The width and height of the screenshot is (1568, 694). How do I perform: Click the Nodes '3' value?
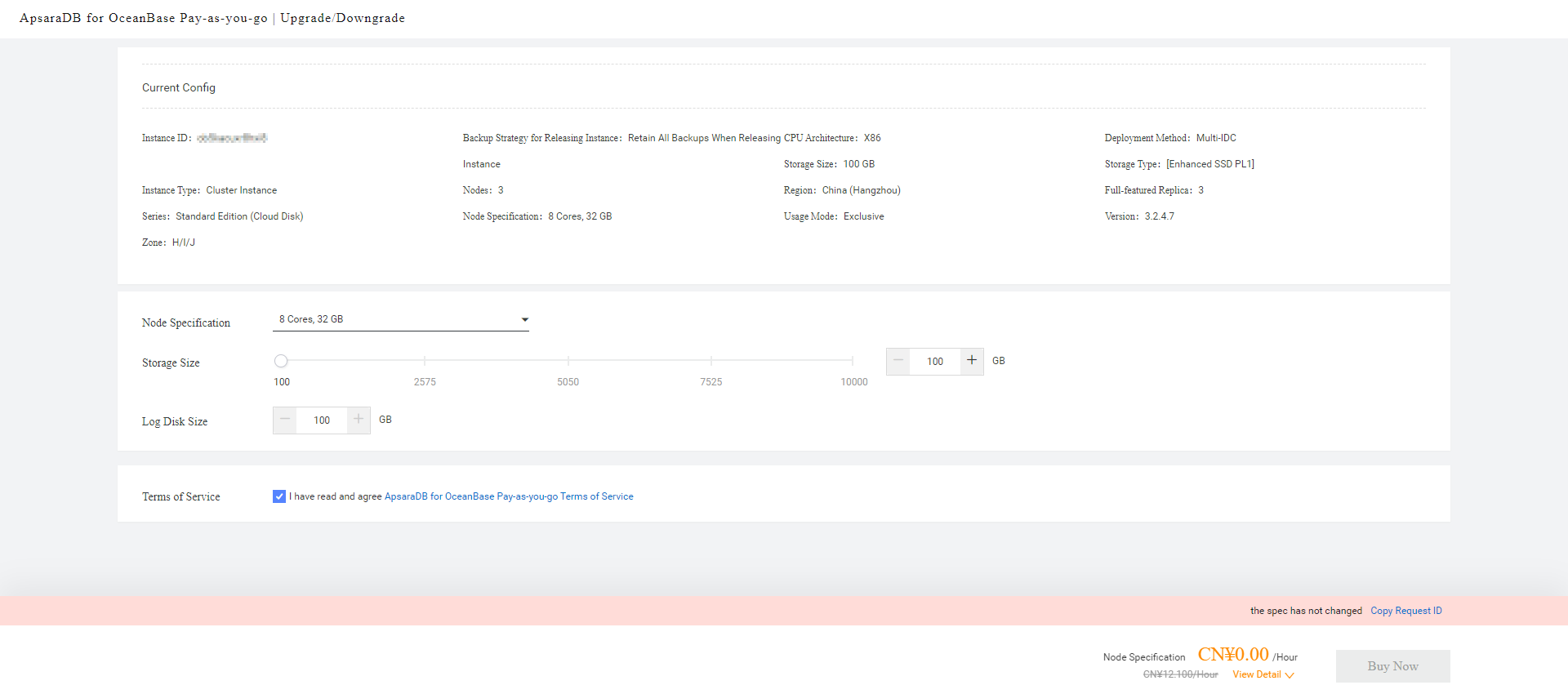coord(501,190)
